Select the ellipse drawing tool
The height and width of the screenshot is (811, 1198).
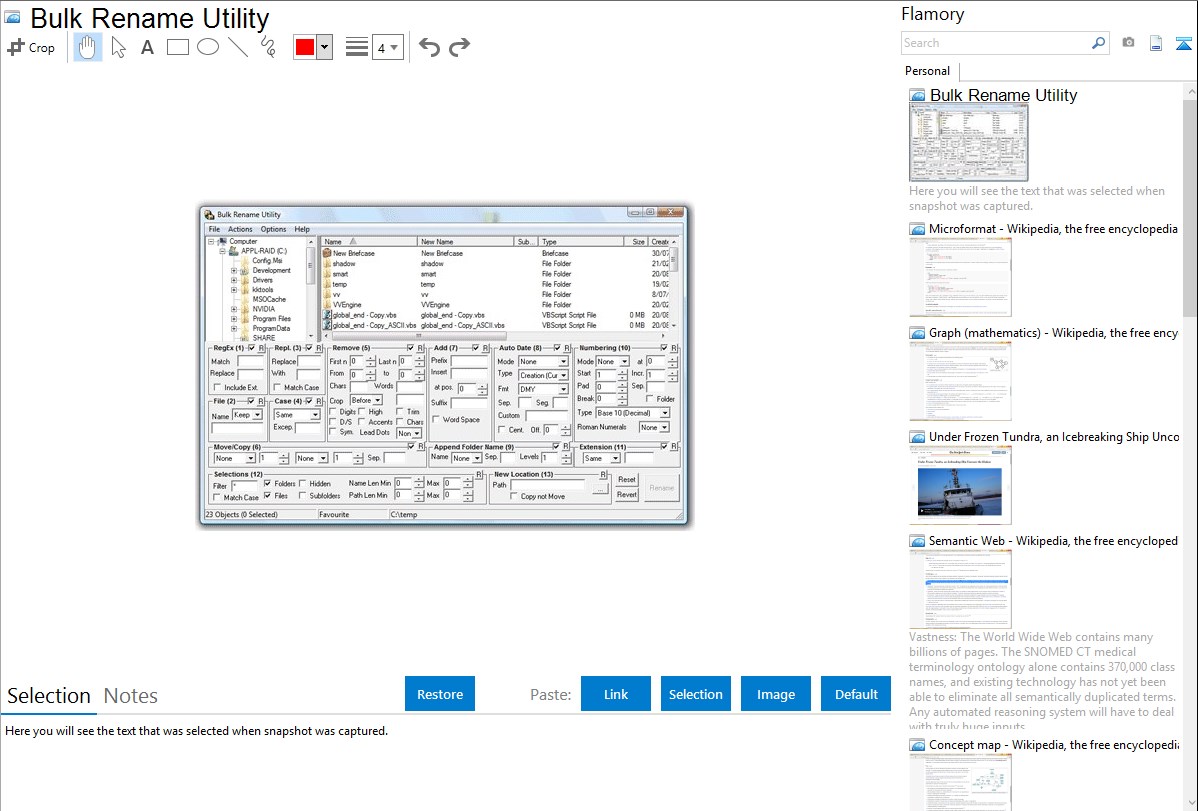pyautogui.click(x=208, y=47)
